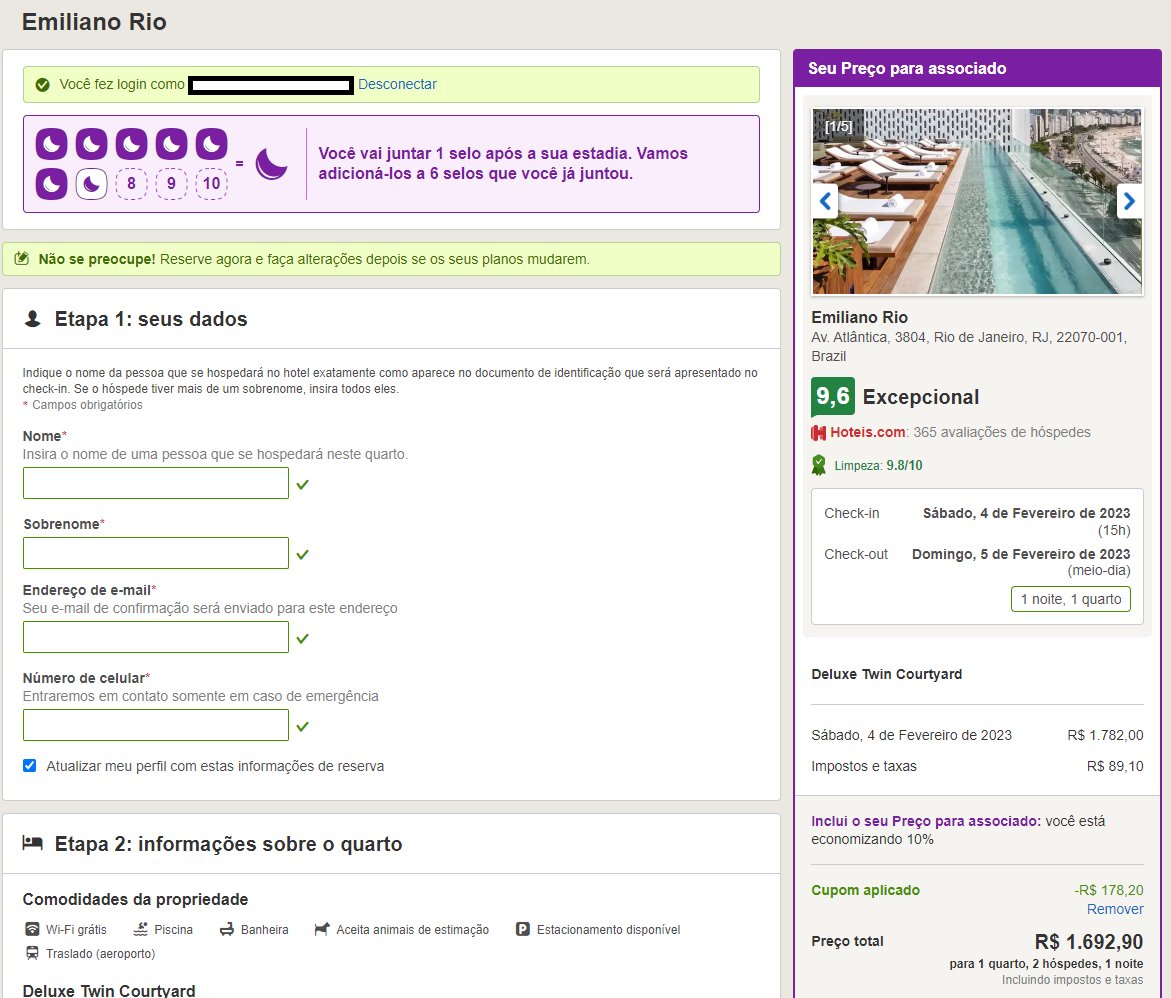Click the Hoteis.com logo icon
This screenshot has height=998, width=1171.
click(x=819, y=433)
